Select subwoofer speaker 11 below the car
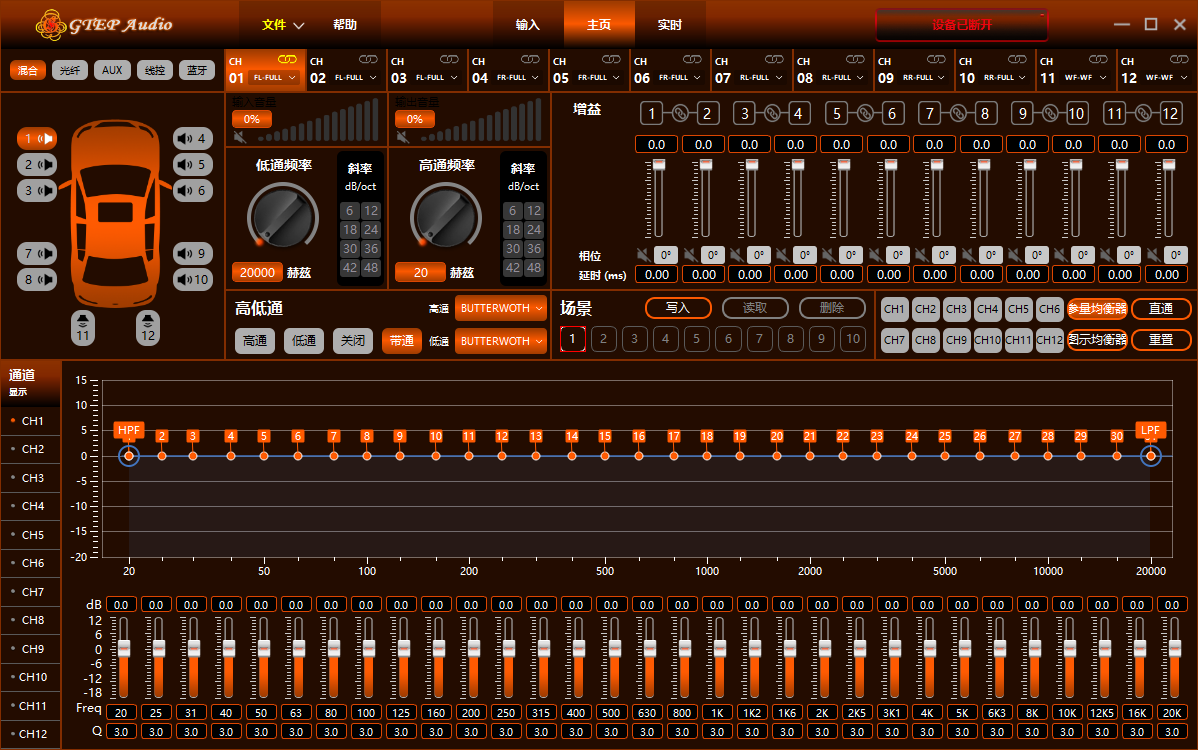 pos(83,327)
